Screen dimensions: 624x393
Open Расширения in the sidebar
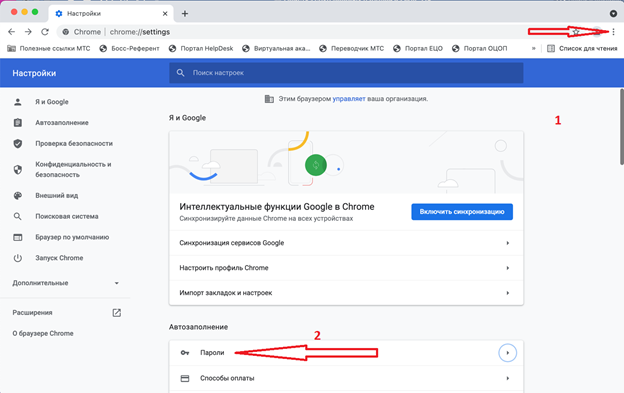point(32,313)
